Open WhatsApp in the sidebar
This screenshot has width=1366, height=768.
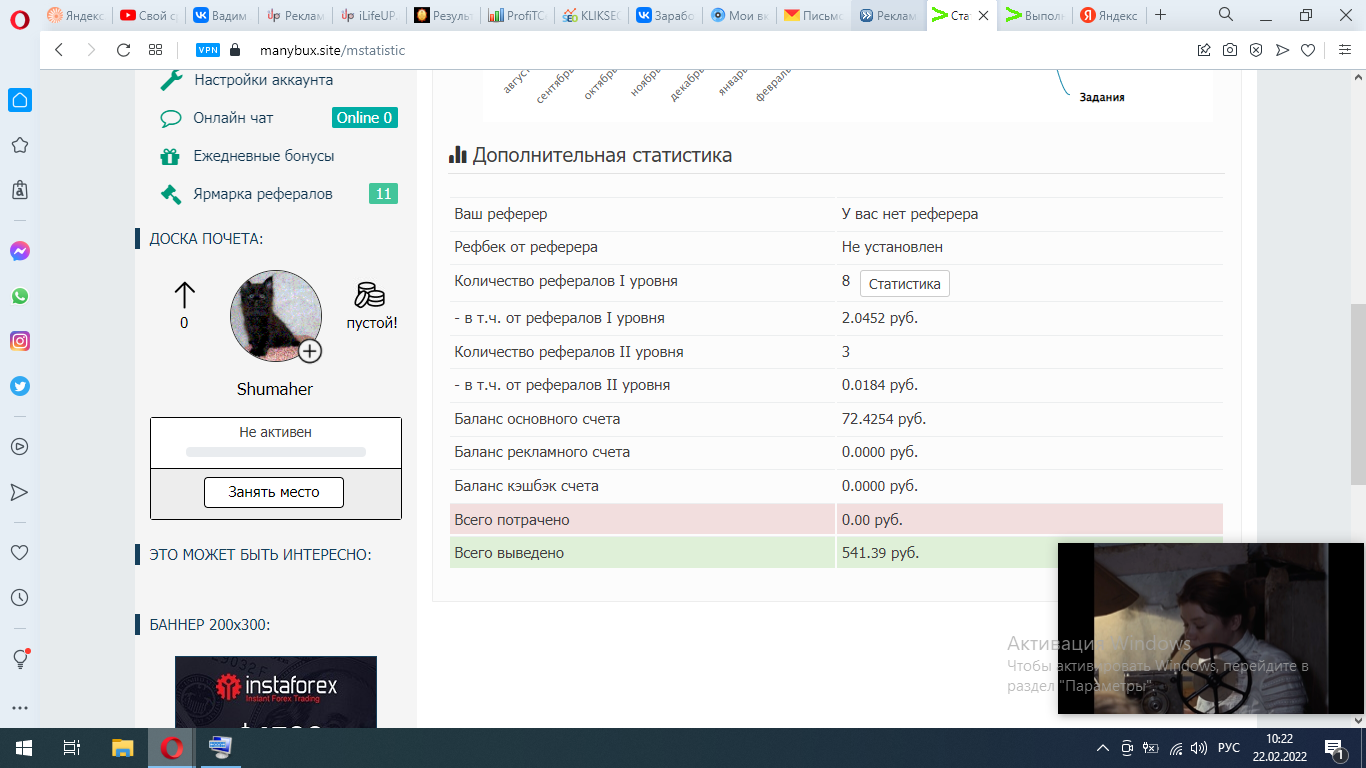coord(19,297)
